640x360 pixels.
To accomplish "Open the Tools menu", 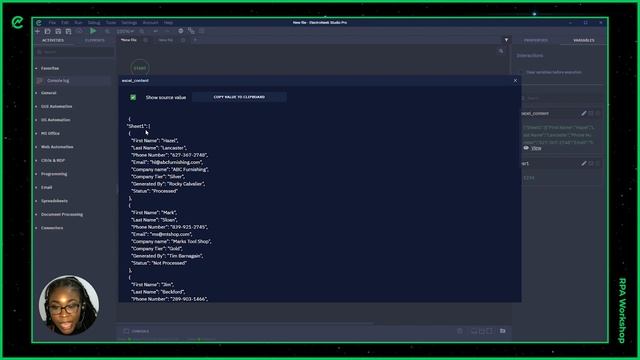I will pos(111,23).
